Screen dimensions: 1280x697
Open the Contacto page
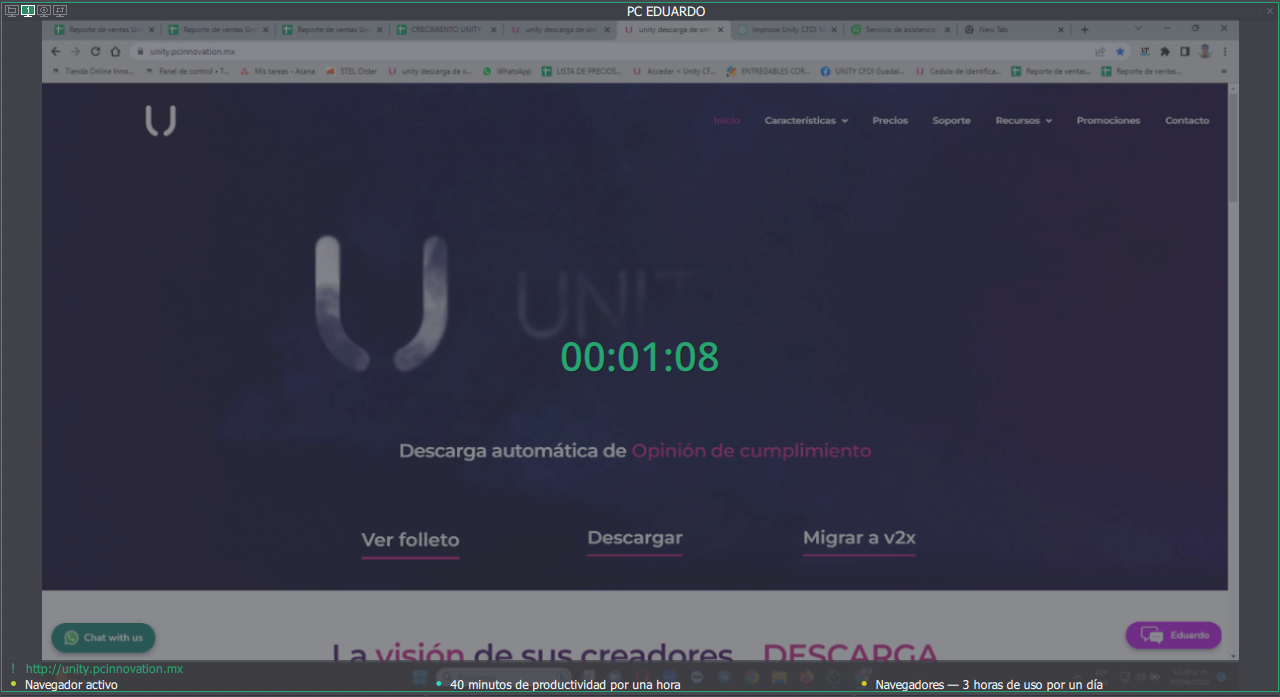(x=1187, y=120)
